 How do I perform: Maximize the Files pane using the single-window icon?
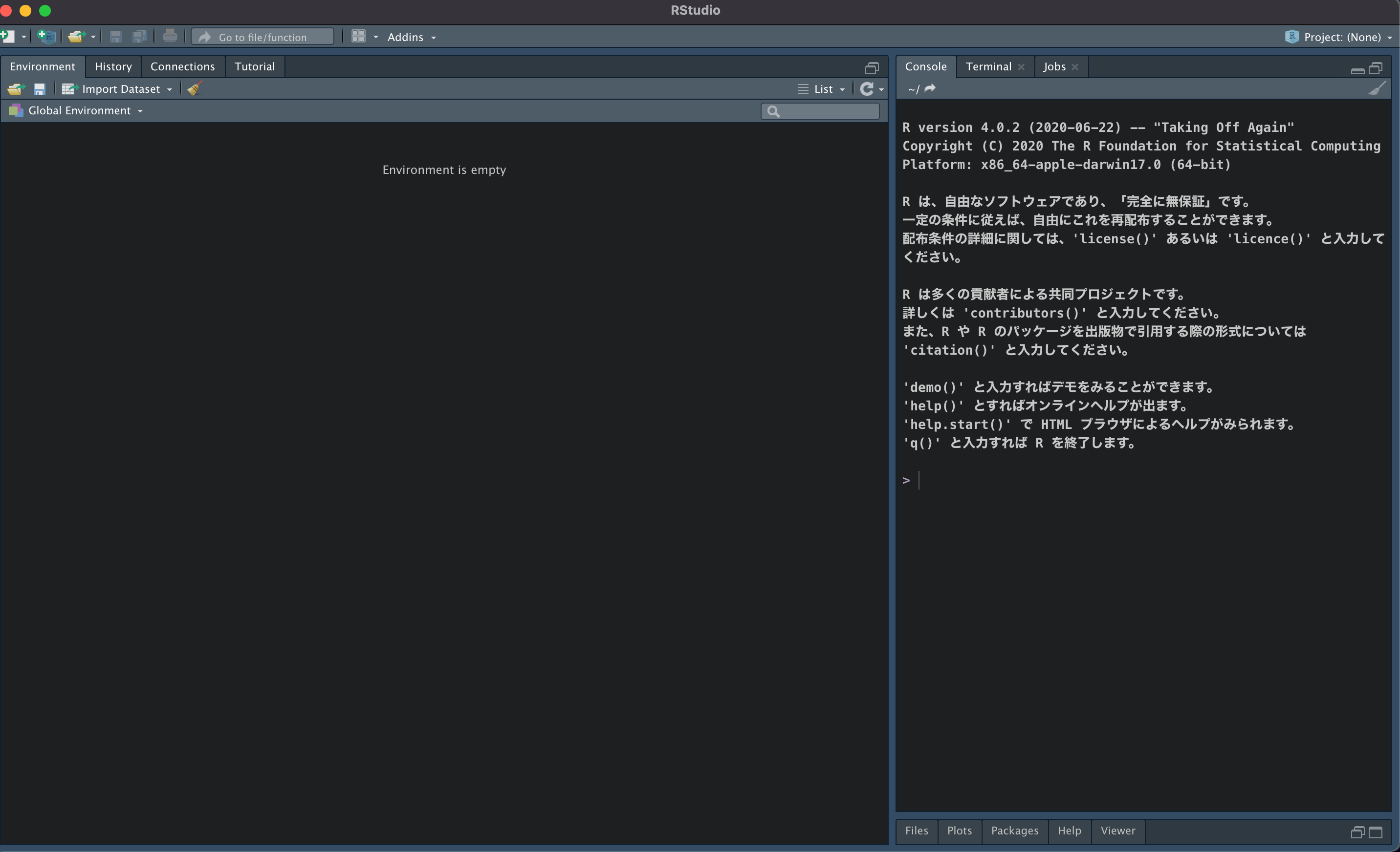point(1376,832)
